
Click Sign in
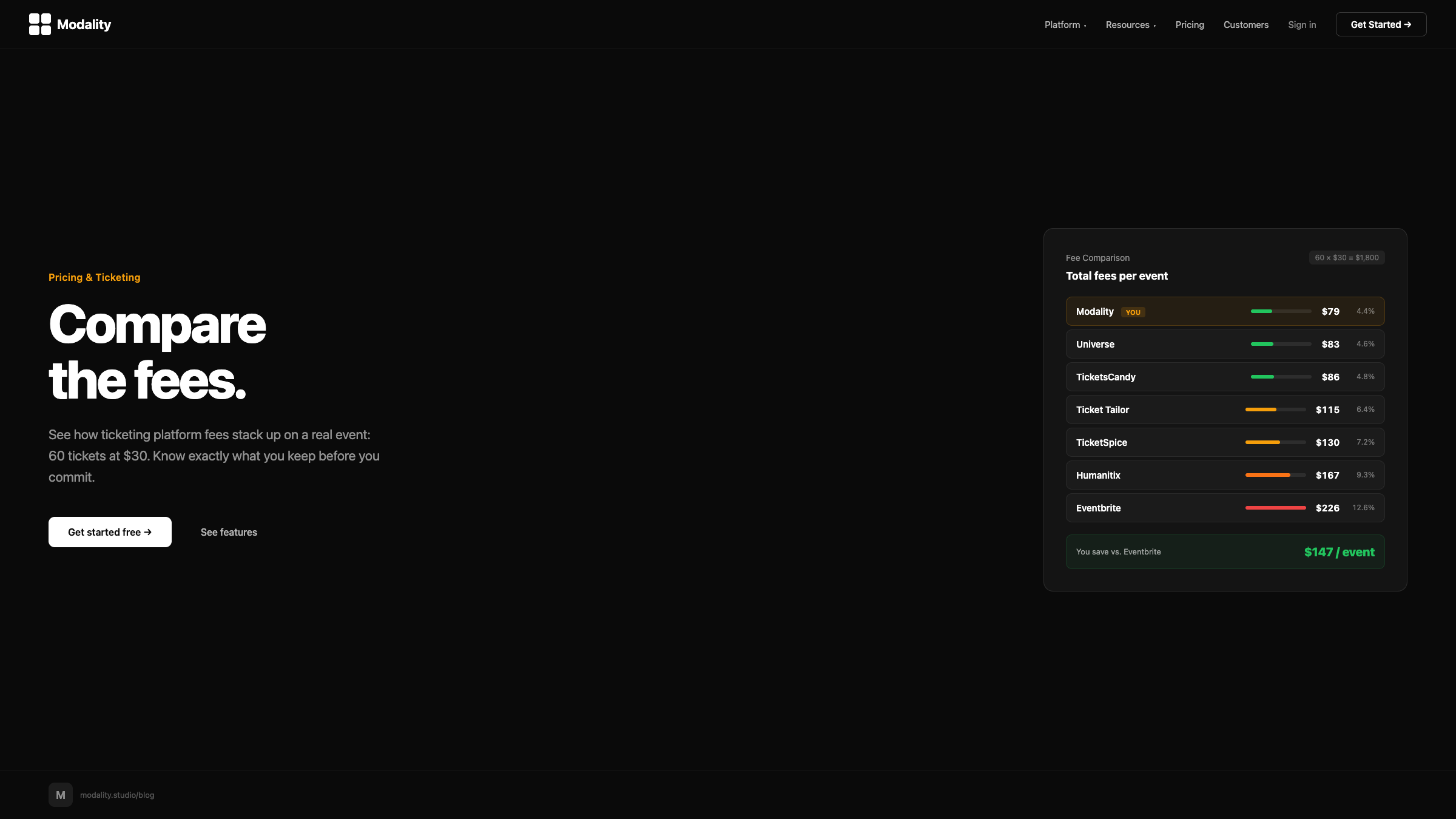[1302, 25]
